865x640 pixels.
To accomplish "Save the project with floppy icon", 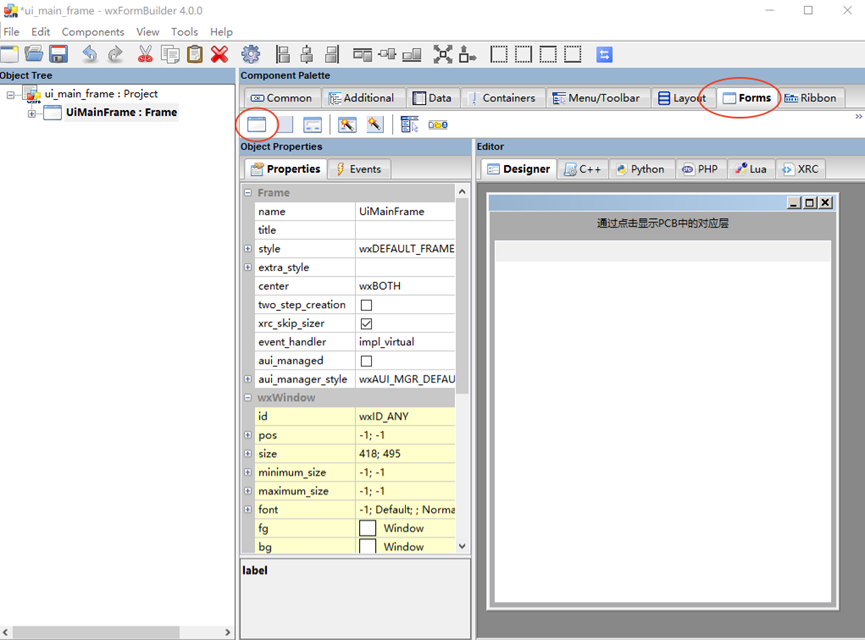I will pos(58,54).
